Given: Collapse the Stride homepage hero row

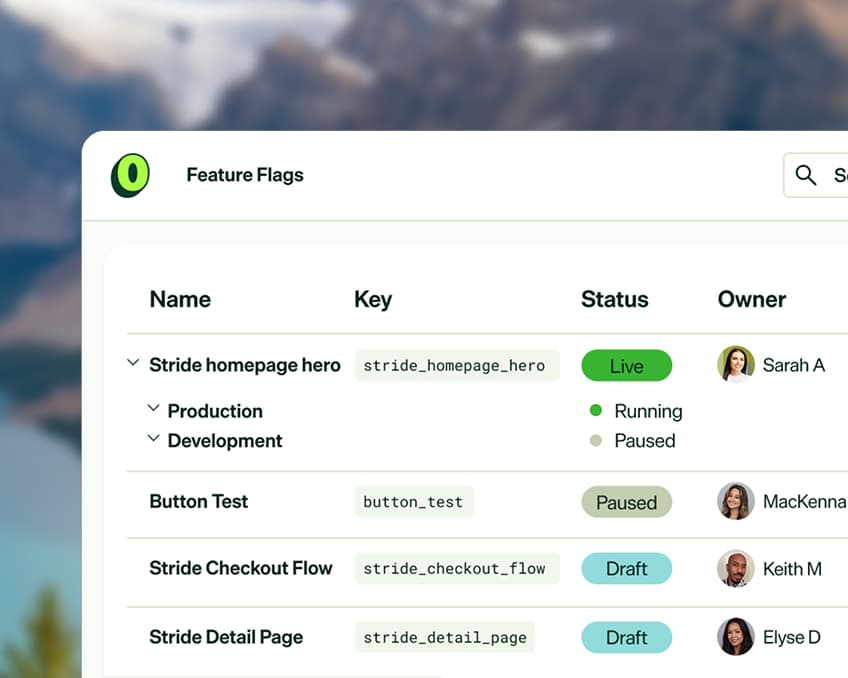Looking at the screenshot, I should (x=133, y=362).
